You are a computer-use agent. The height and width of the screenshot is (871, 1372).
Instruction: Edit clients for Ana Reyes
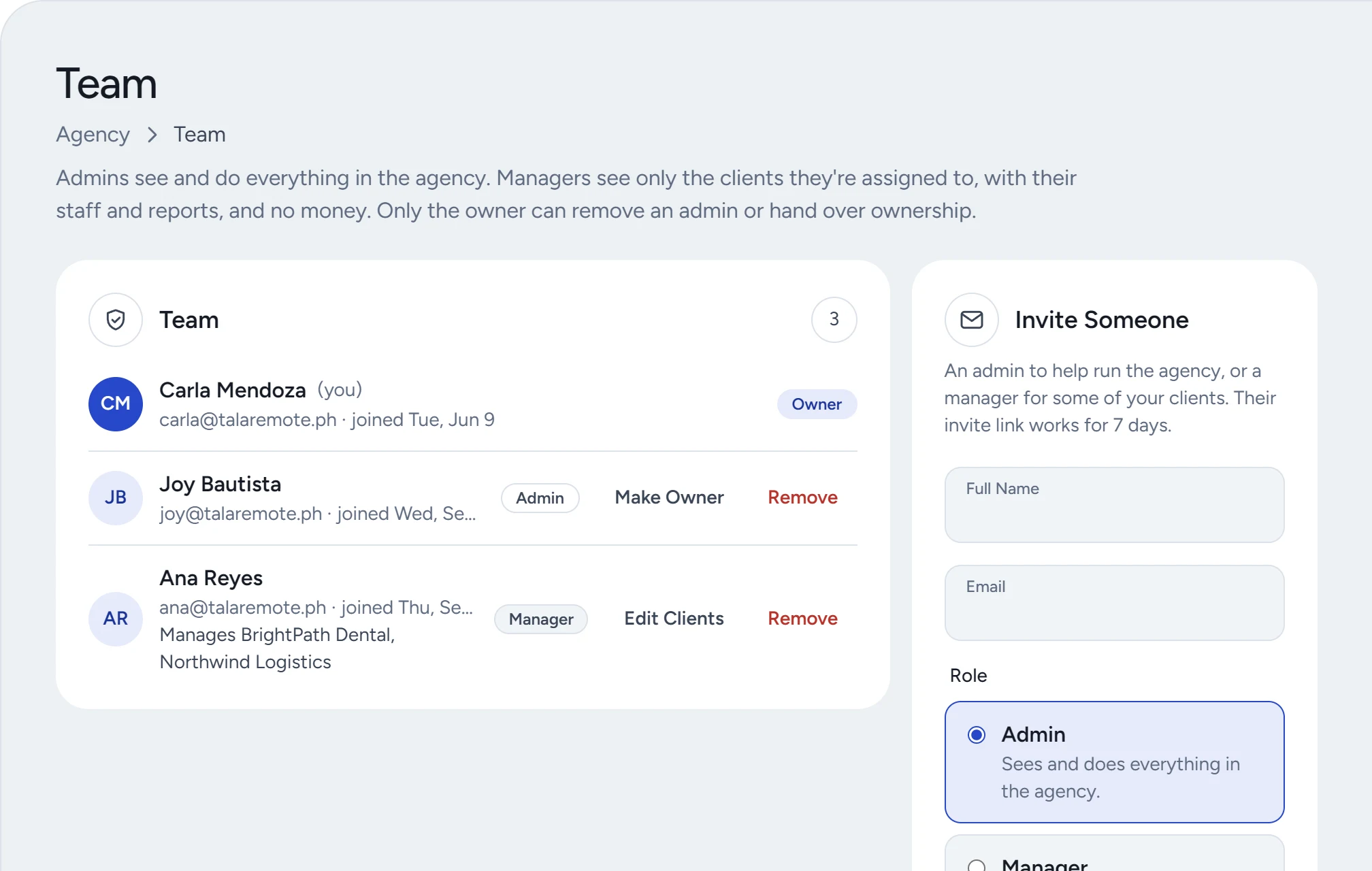[674, 619]
